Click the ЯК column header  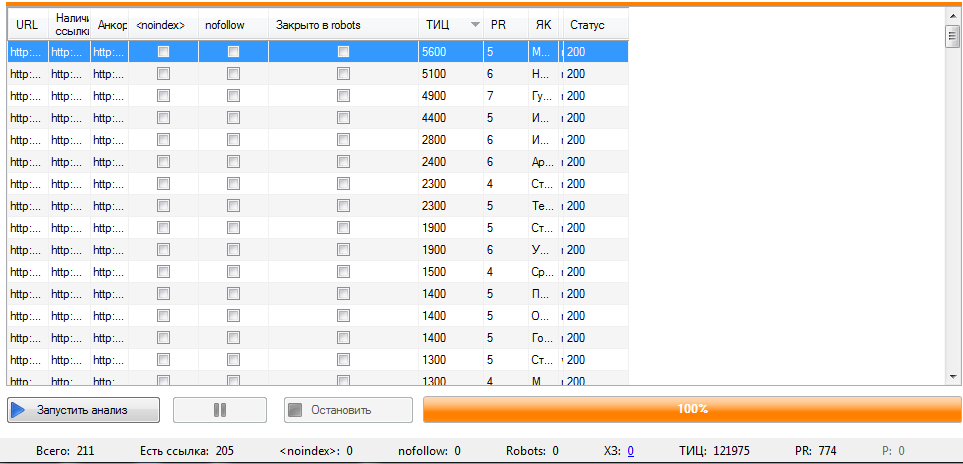[542, 24]
